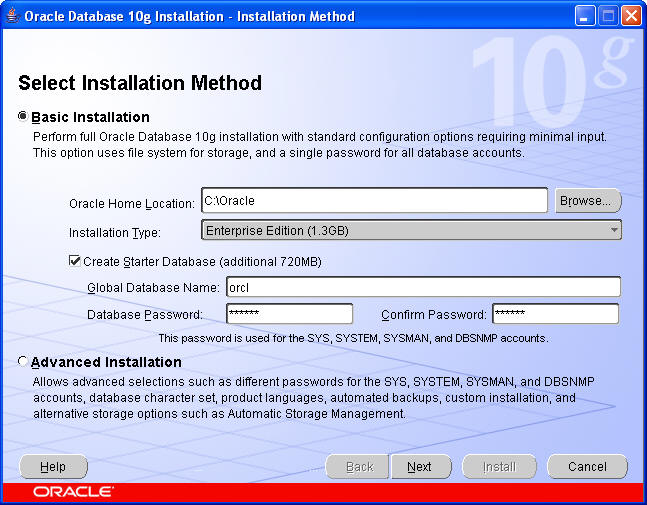Open the Installation Type dropdown
The width and height of the screenshot is (647, 505).
point(411,231)
